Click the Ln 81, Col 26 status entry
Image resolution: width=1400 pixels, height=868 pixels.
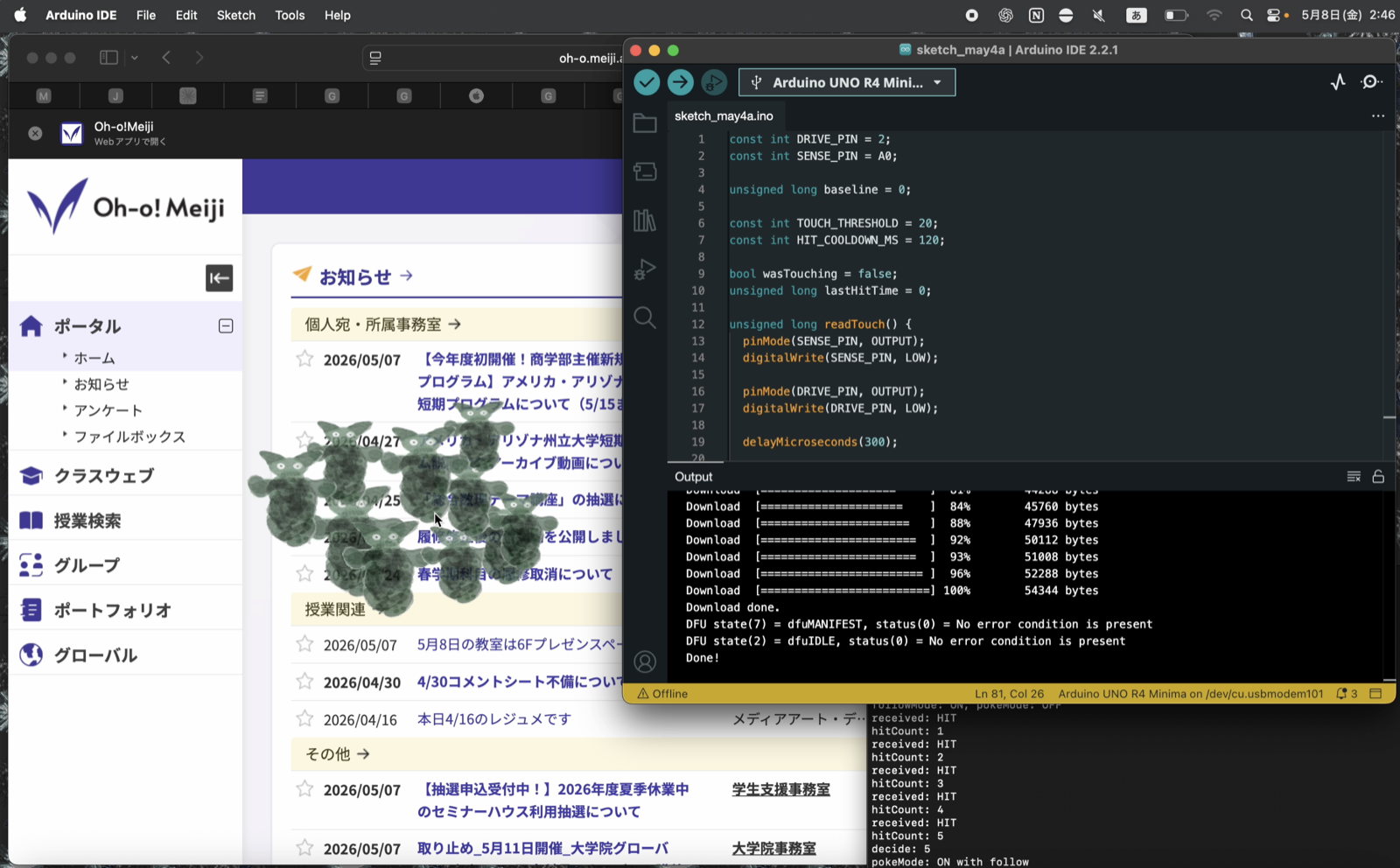coord(1010,694)
